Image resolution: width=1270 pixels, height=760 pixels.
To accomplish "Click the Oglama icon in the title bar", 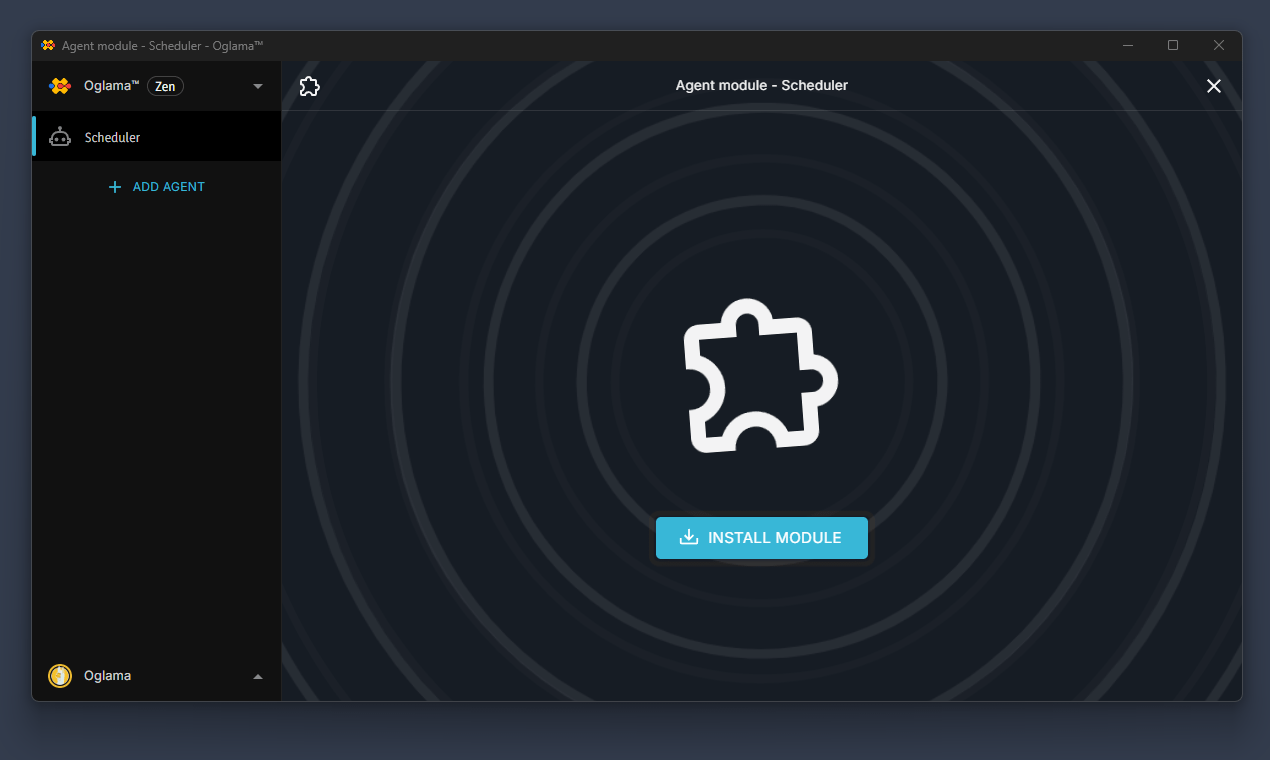I will pos(47,45).
